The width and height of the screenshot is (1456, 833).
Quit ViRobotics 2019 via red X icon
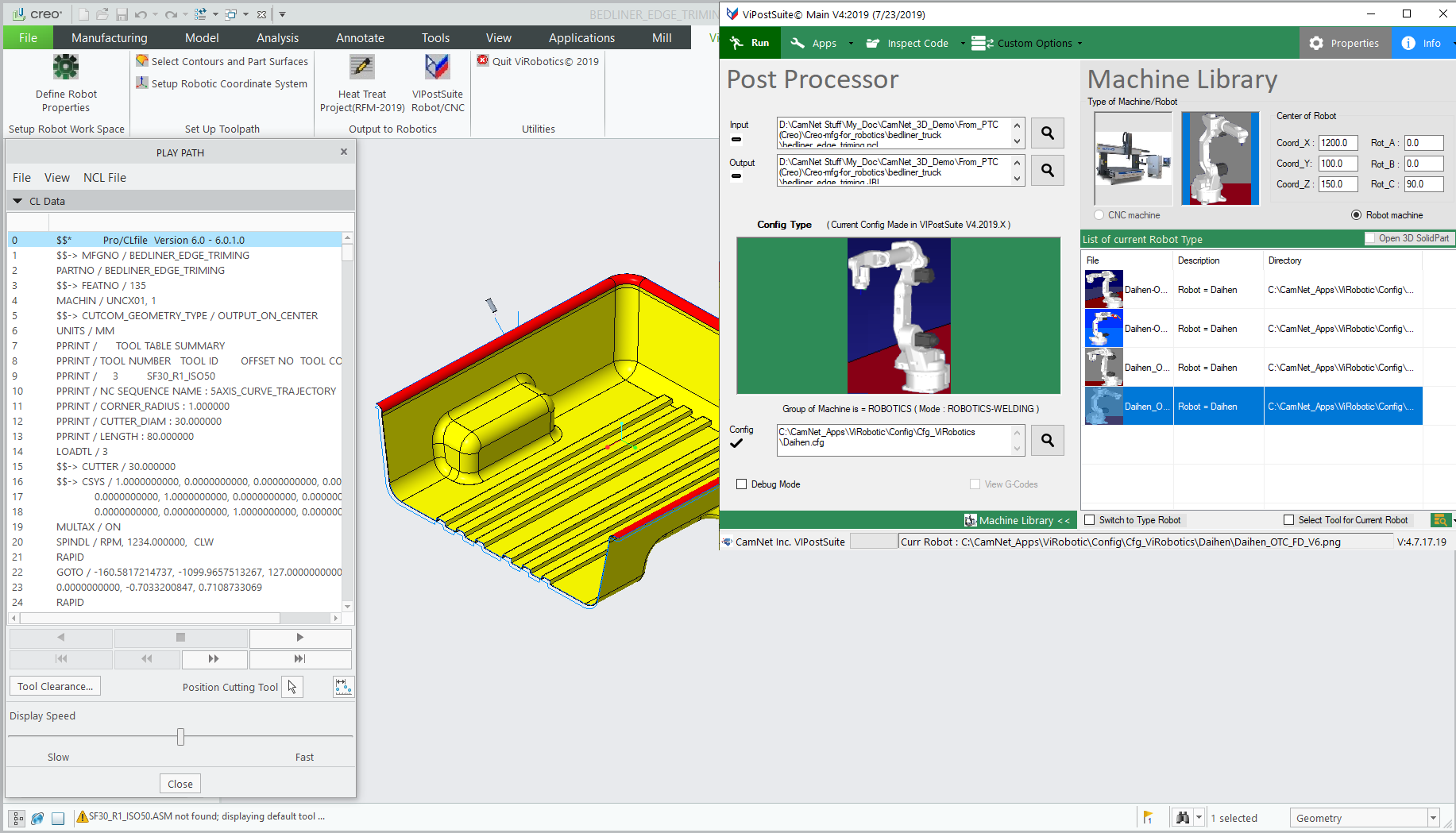[483, 60]
